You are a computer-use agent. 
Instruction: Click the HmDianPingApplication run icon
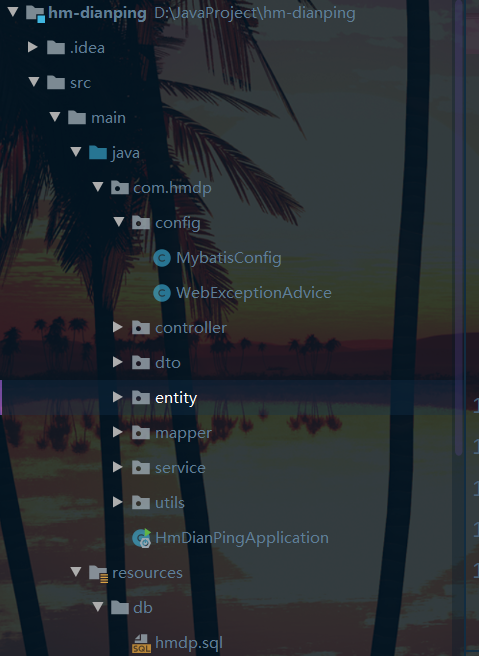[x=141, y=538]
